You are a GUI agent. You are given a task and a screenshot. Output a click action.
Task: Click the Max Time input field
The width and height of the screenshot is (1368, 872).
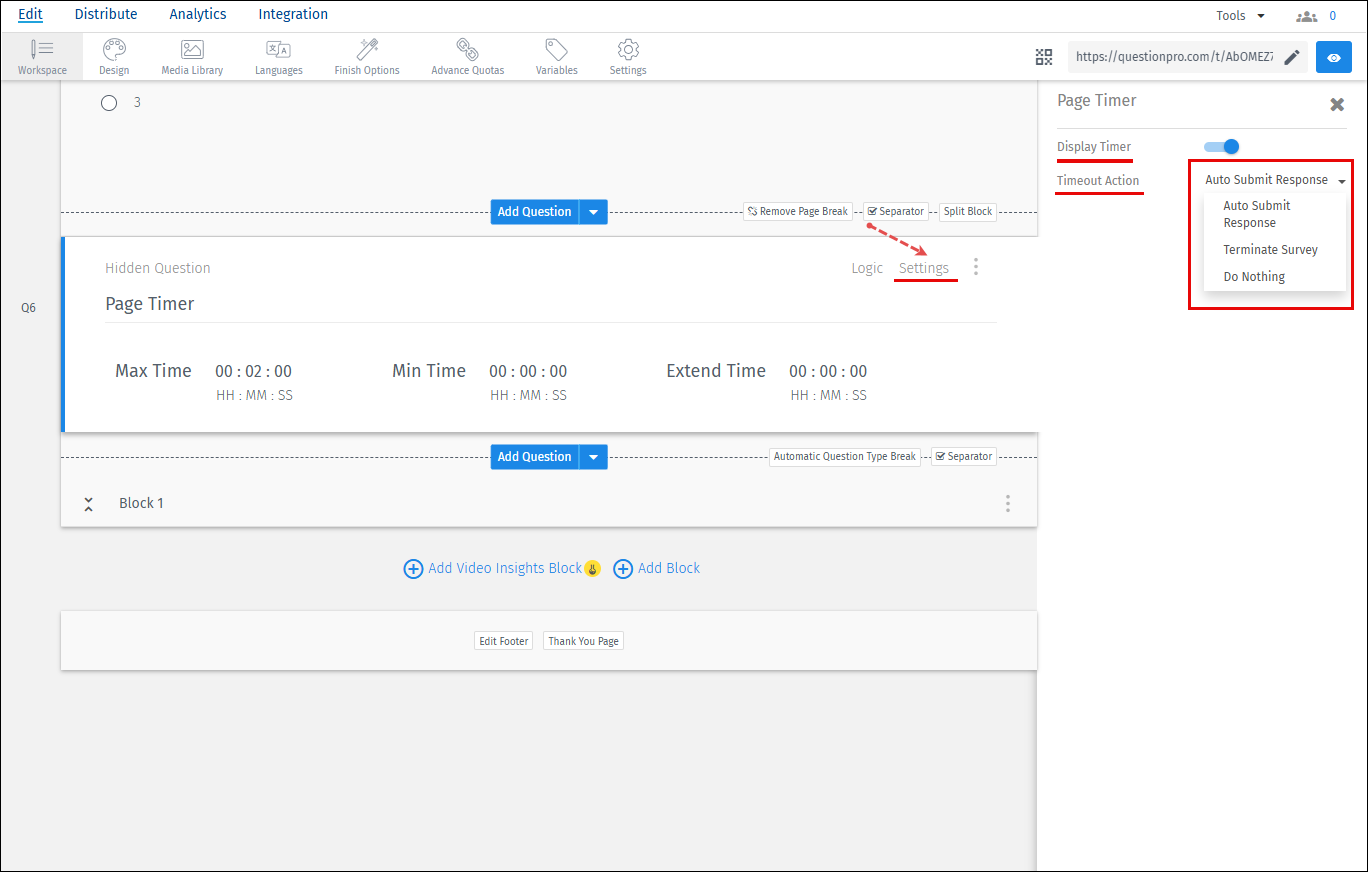(254, 370)
